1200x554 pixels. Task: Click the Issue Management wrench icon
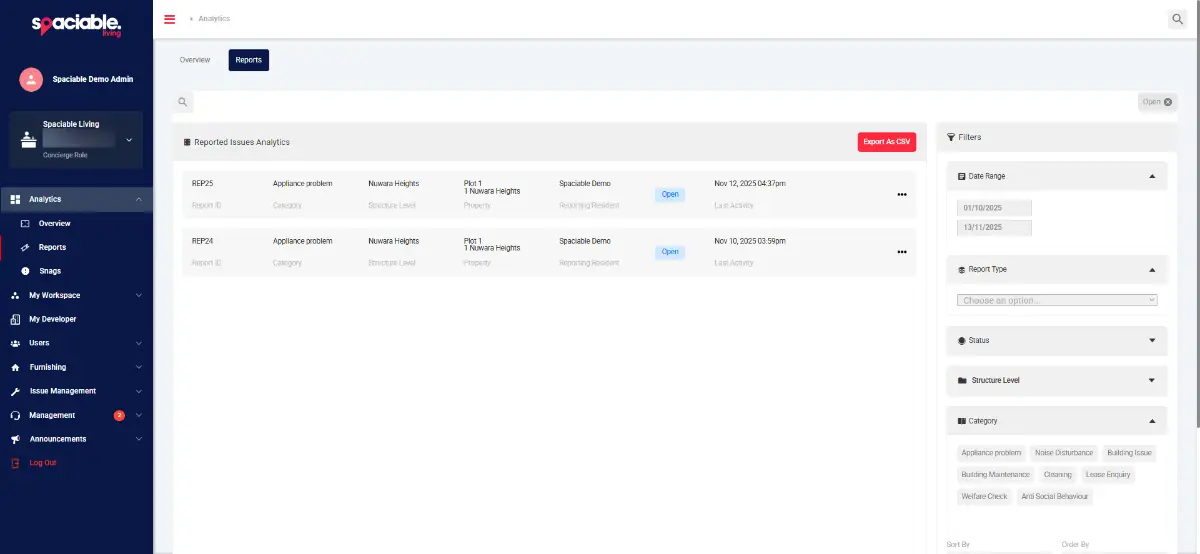click(15, 391)
